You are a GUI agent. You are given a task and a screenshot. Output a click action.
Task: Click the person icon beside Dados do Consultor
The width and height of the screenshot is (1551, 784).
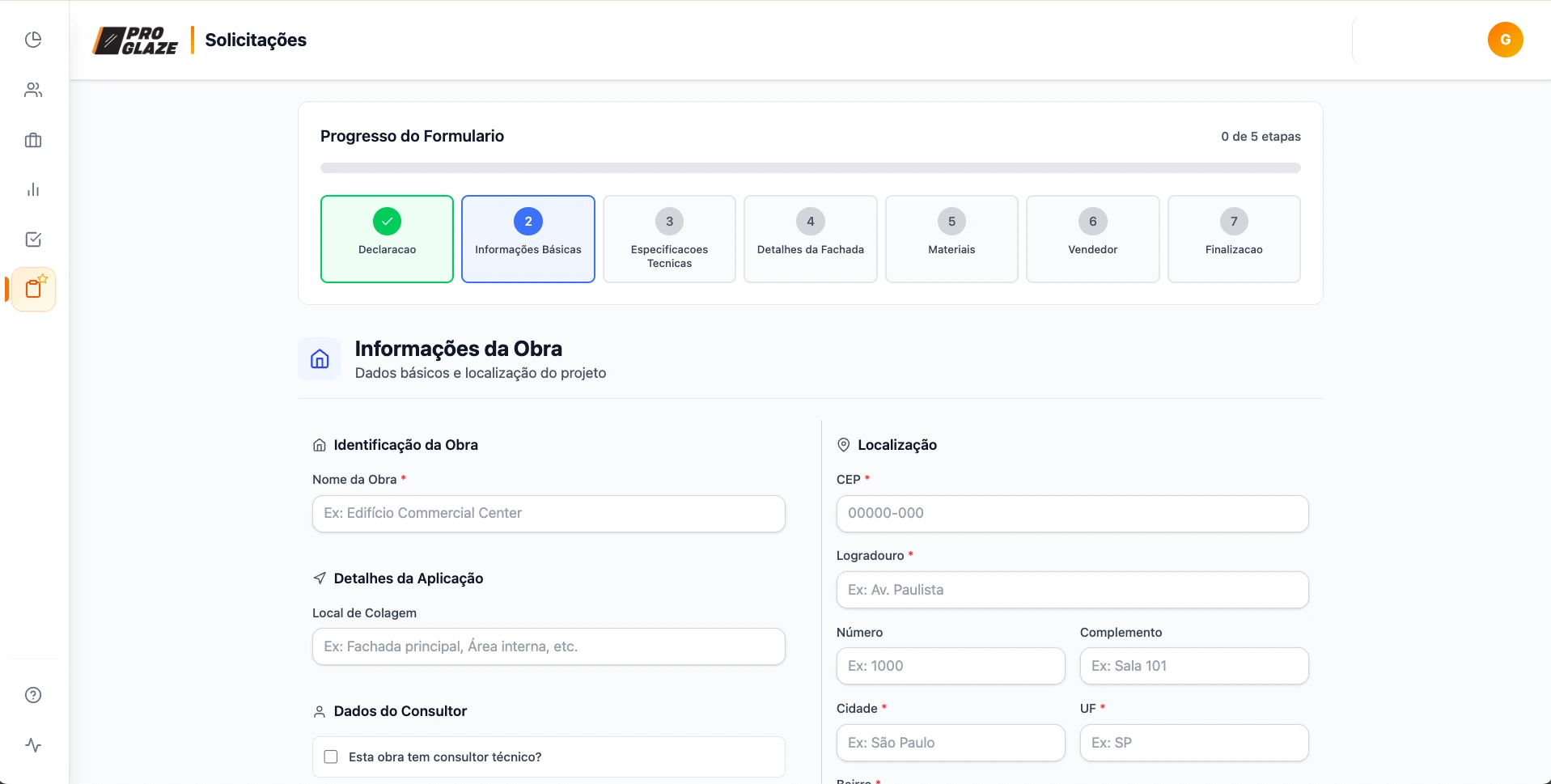(319, 712)
